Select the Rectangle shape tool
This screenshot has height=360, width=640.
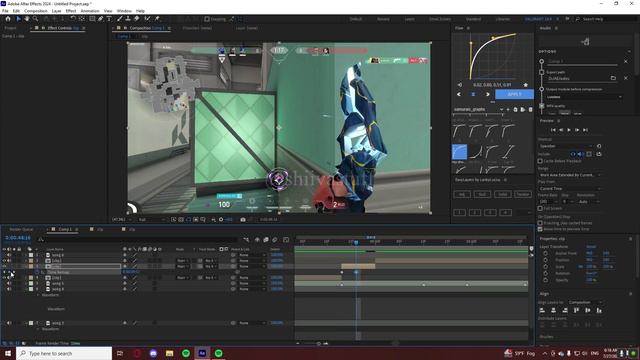[92, 19]
